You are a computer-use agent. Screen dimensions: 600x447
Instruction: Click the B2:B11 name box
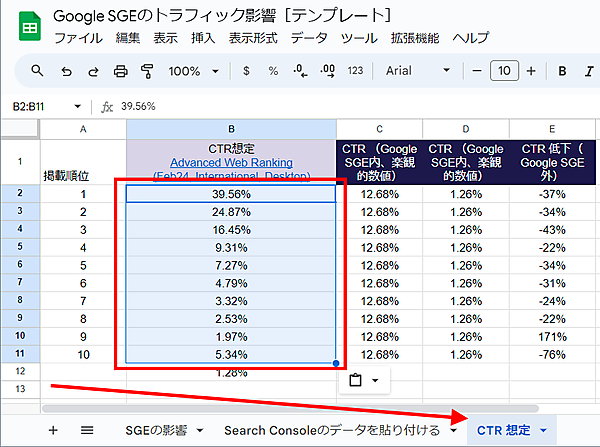(29, 106)
